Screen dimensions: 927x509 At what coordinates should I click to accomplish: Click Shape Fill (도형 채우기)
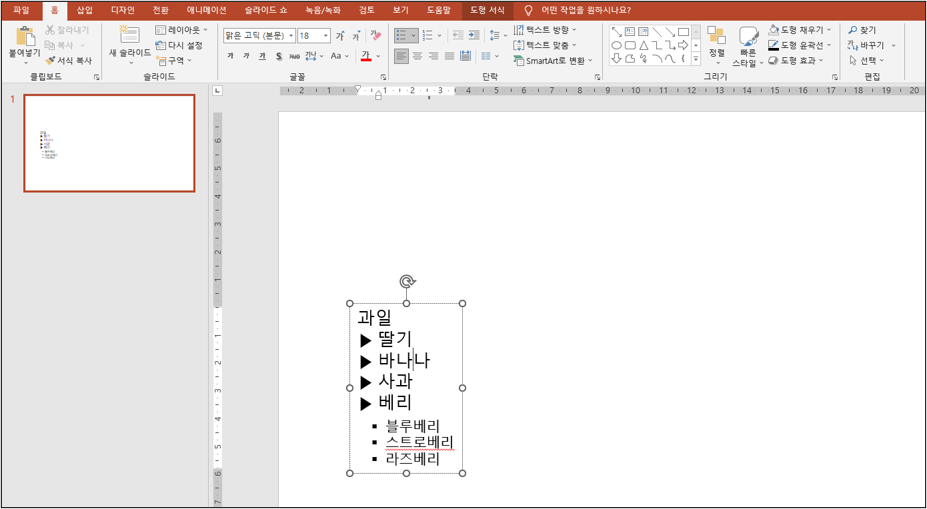point(800,30)
